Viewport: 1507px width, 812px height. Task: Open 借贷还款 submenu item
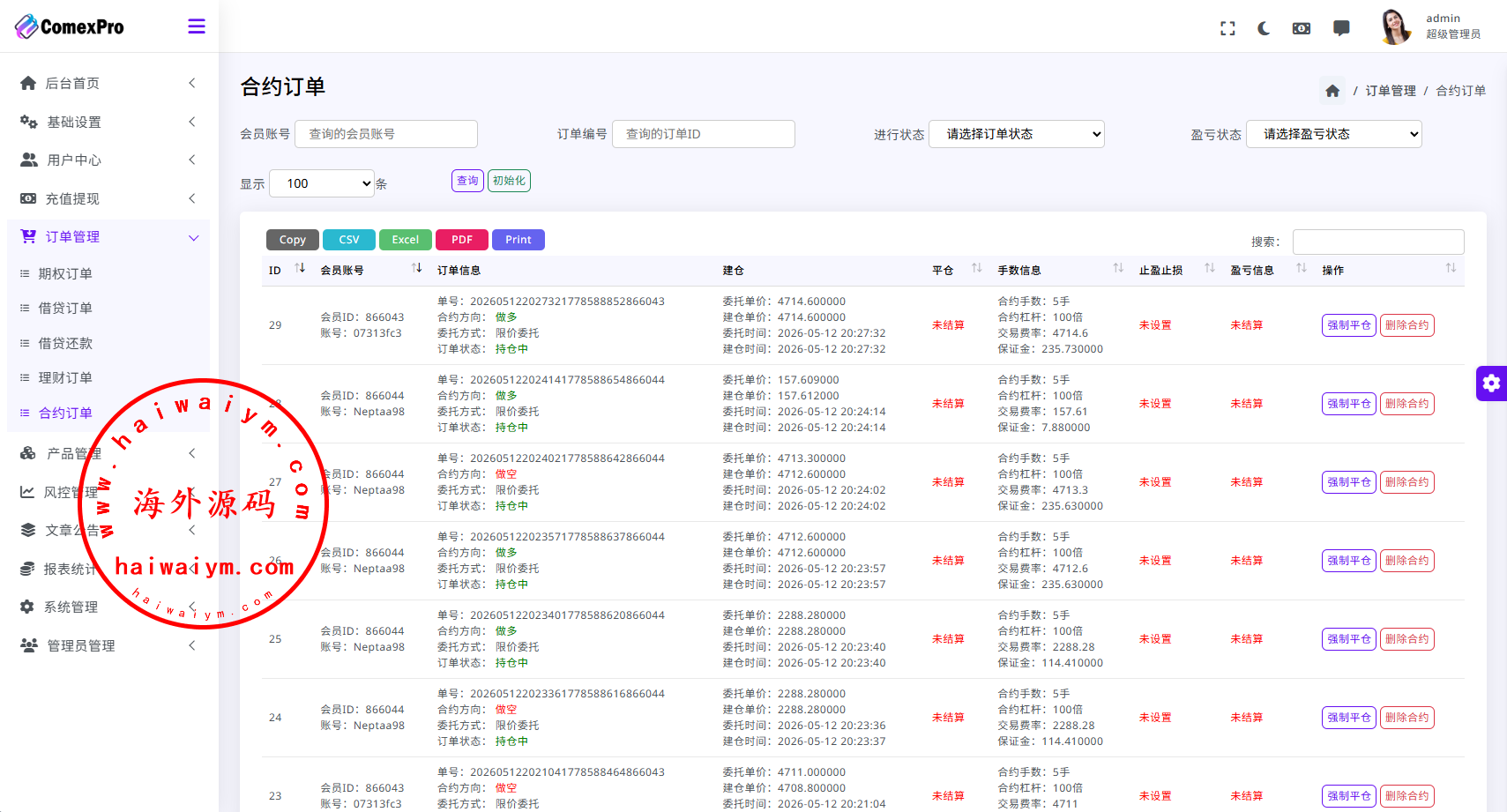(65, 344)
